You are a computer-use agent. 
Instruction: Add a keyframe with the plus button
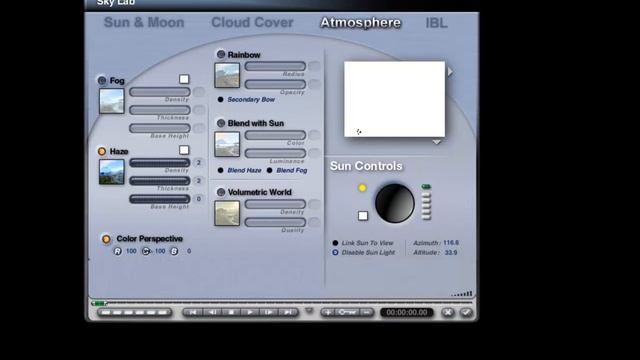tap(328, 312)
